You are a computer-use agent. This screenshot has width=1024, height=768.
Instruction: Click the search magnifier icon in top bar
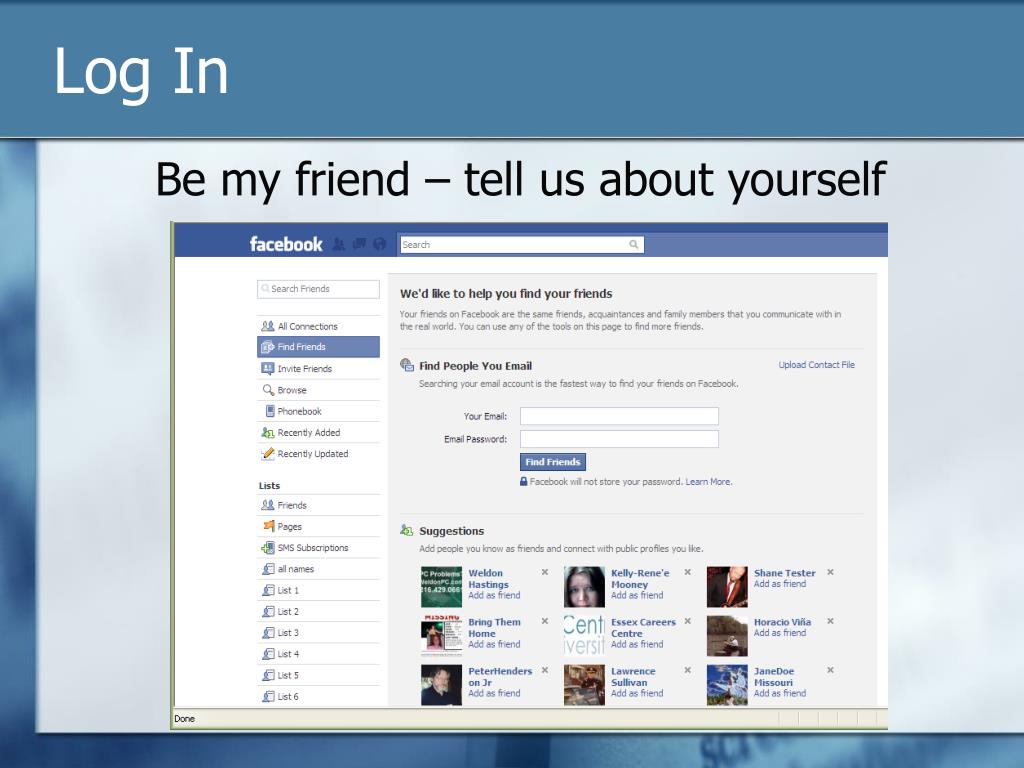coord(633,244)
